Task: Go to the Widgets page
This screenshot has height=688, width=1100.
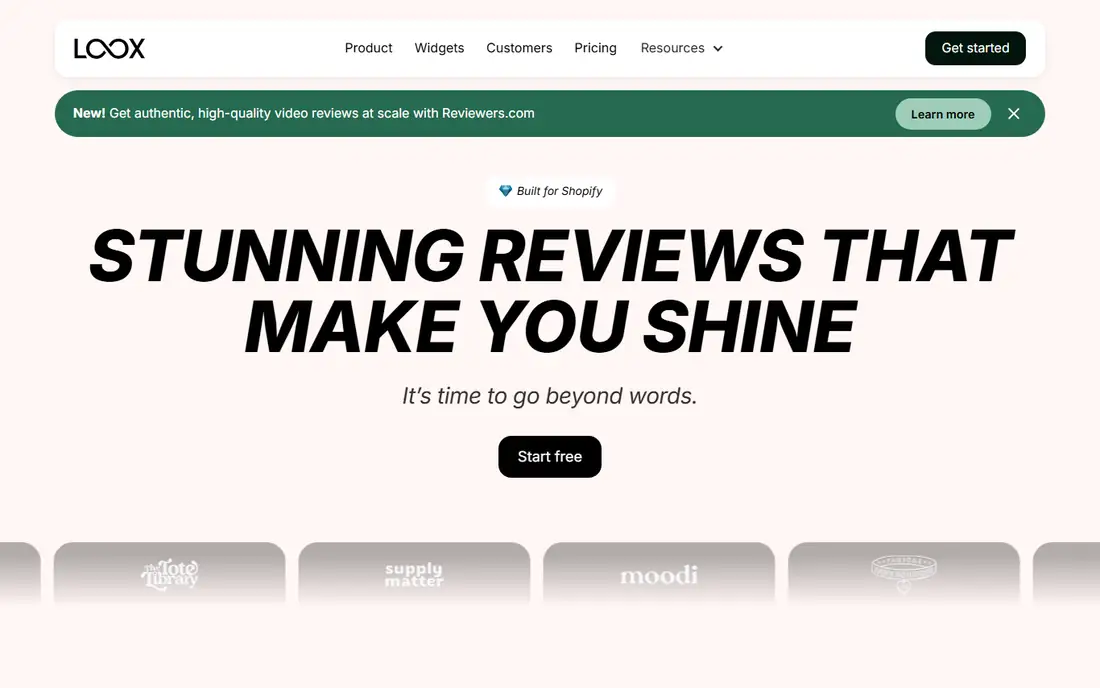Action: tap(439, 48)
